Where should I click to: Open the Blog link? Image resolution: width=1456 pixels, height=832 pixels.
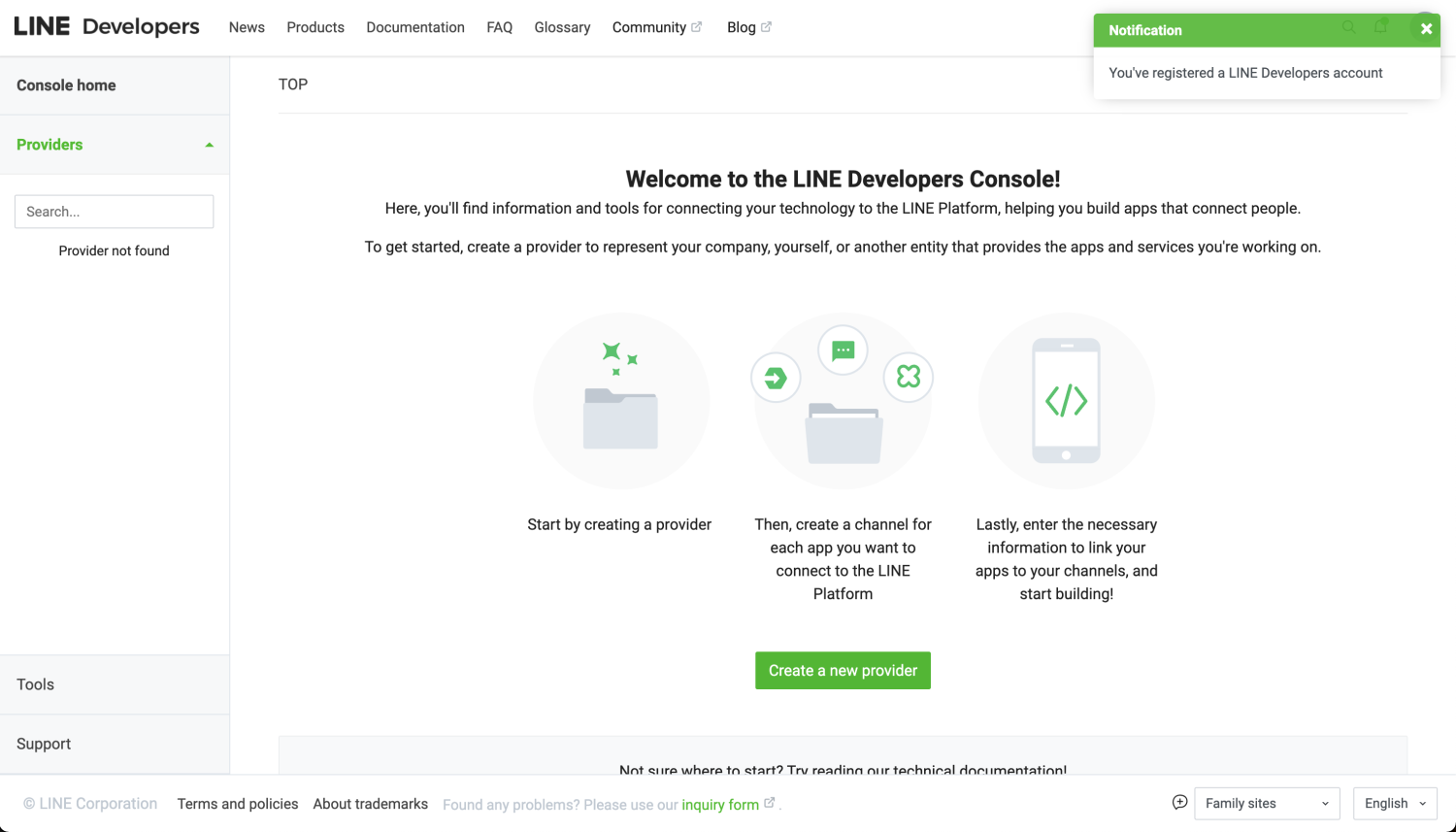click(x=742, y=27)
